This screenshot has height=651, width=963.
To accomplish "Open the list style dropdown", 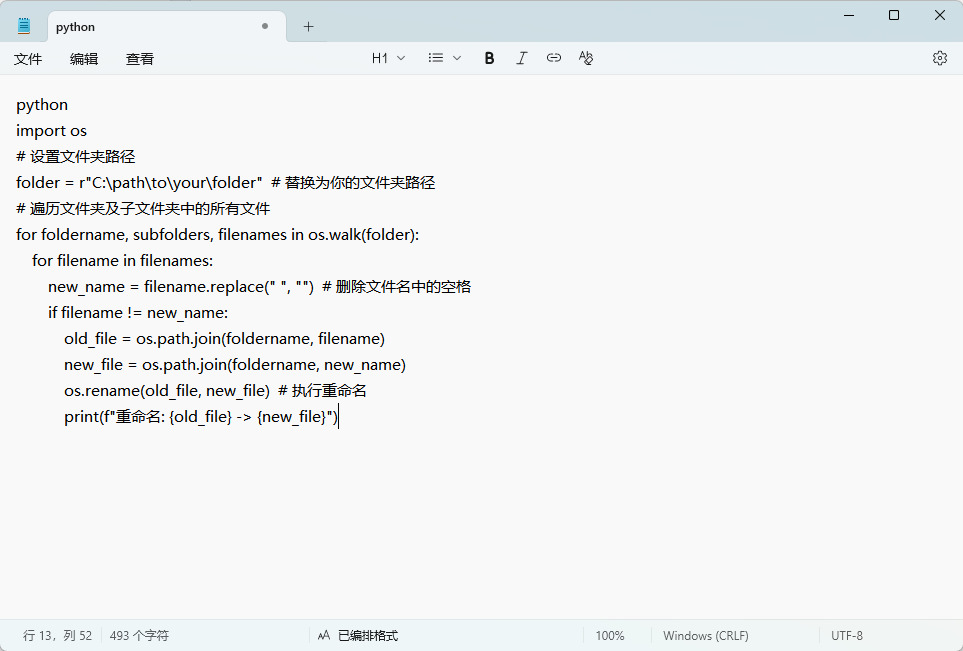I will (444, 58).
